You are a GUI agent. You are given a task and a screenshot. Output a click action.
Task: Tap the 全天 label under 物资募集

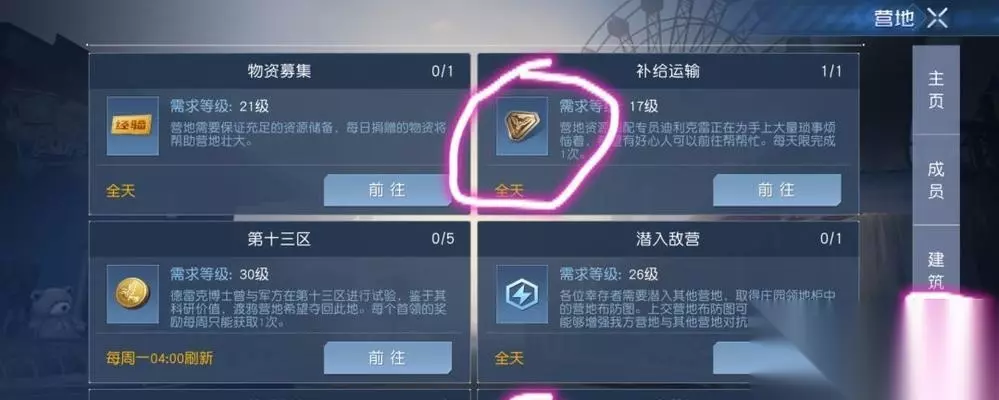(120, 190)
